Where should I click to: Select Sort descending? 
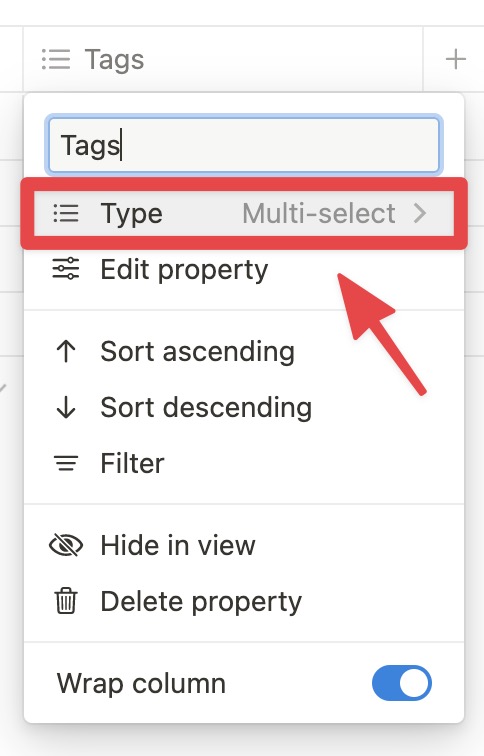(x=244, y=407)
